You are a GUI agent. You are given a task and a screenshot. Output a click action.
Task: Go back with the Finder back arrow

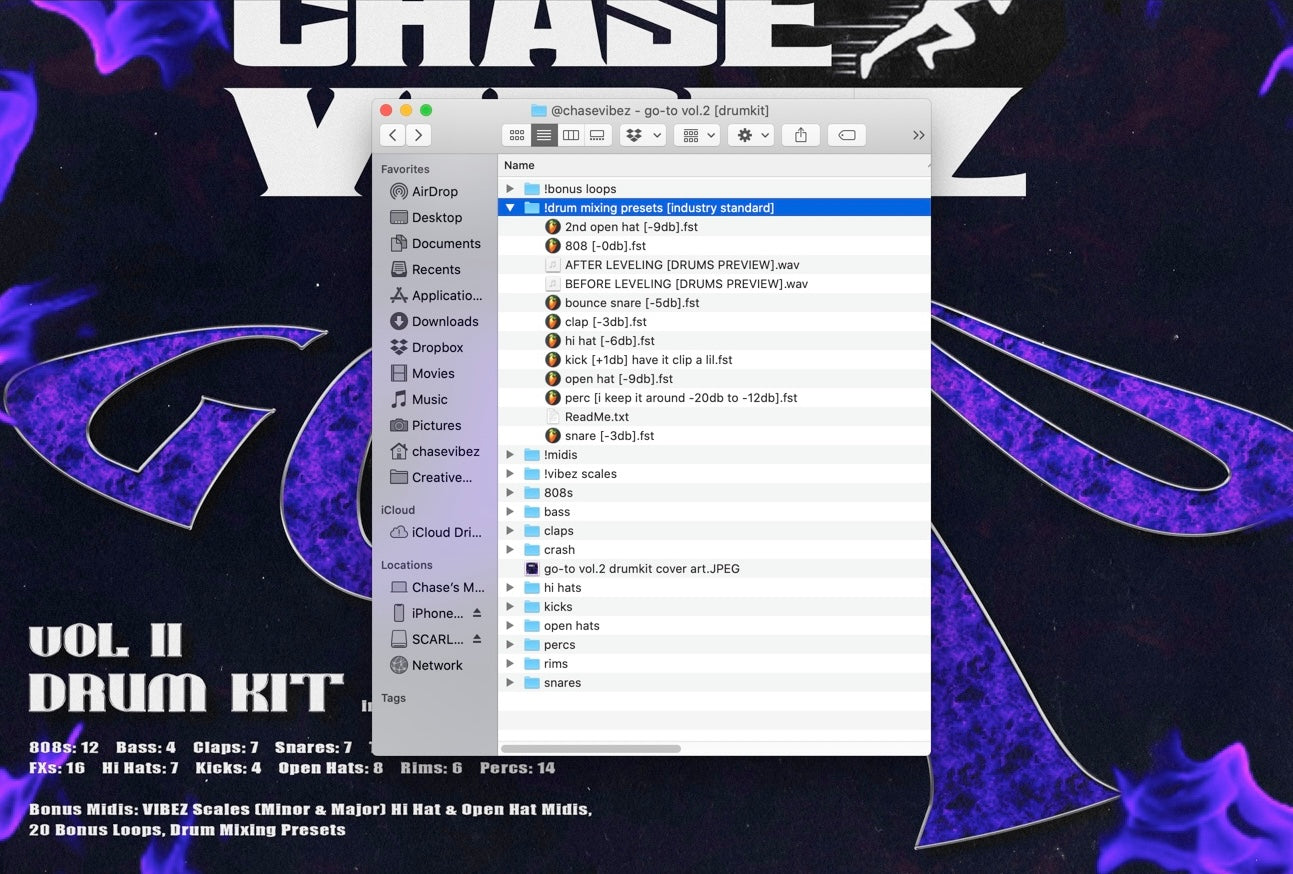pos(393,135)
